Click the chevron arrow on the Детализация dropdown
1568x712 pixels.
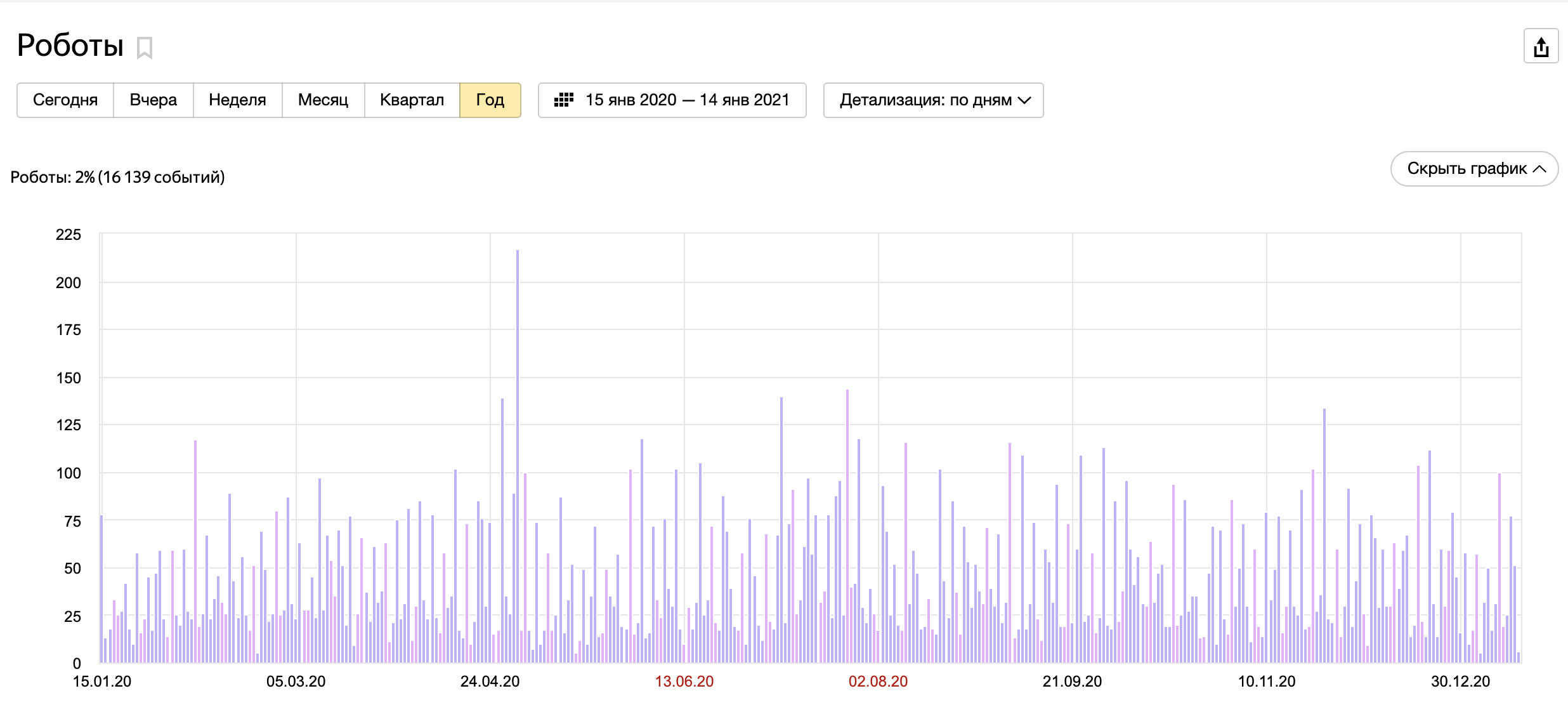click(x=1024, y=100)
